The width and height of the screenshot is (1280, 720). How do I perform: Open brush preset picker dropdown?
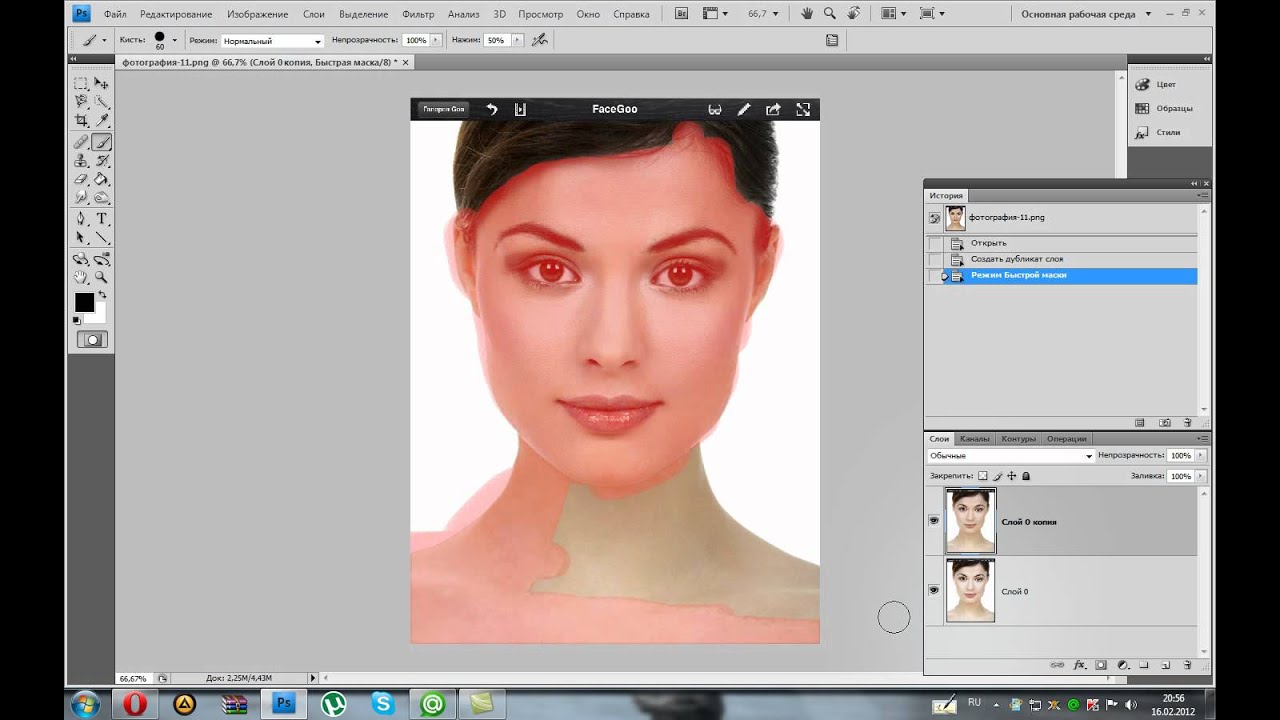[x=174, y=40]
